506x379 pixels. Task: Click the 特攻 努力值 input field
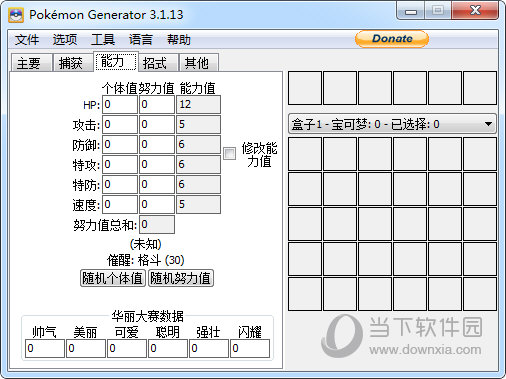[x=157, y=165]
